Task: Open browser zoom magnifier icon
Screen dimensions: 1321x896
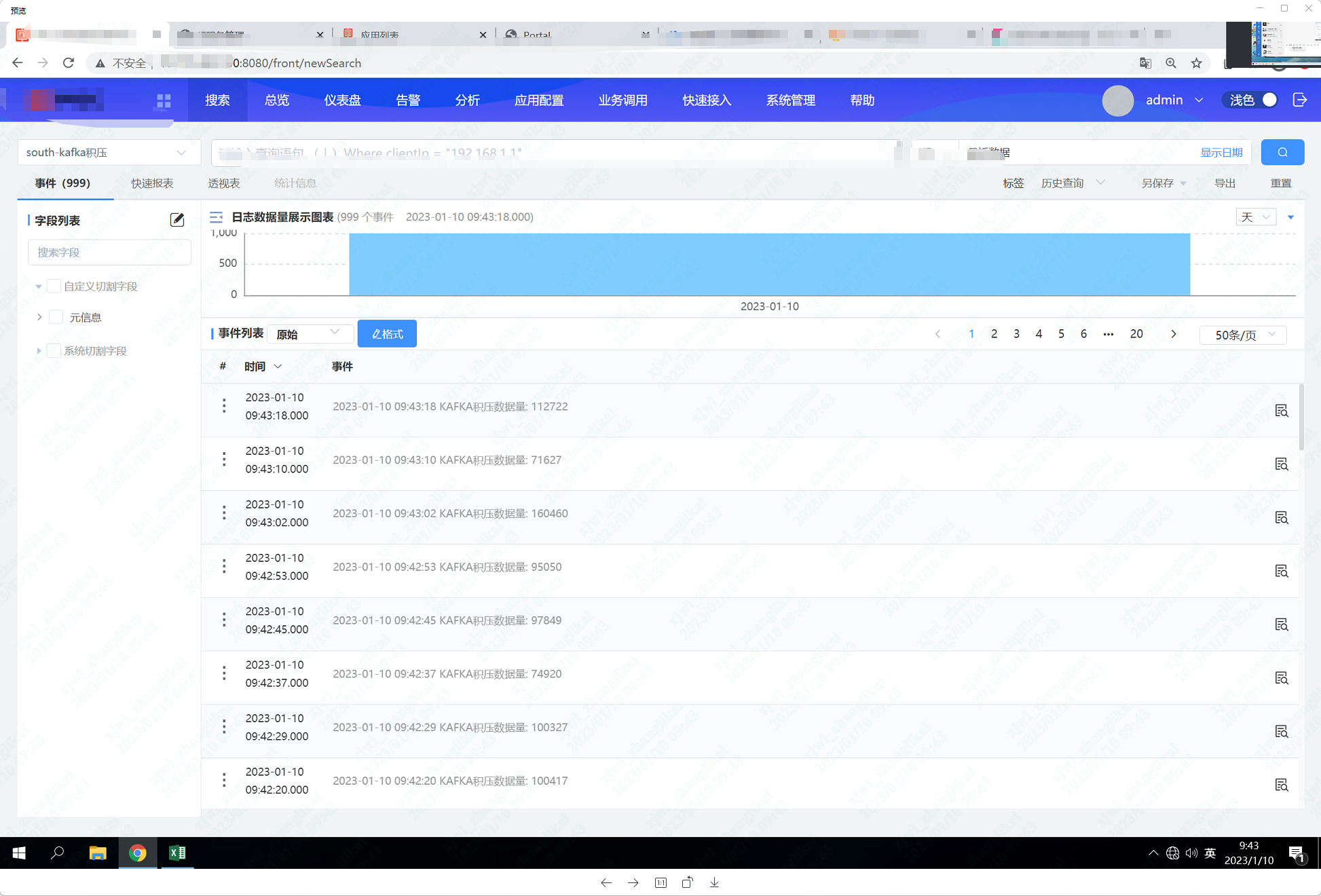Action: point(1171,63)
